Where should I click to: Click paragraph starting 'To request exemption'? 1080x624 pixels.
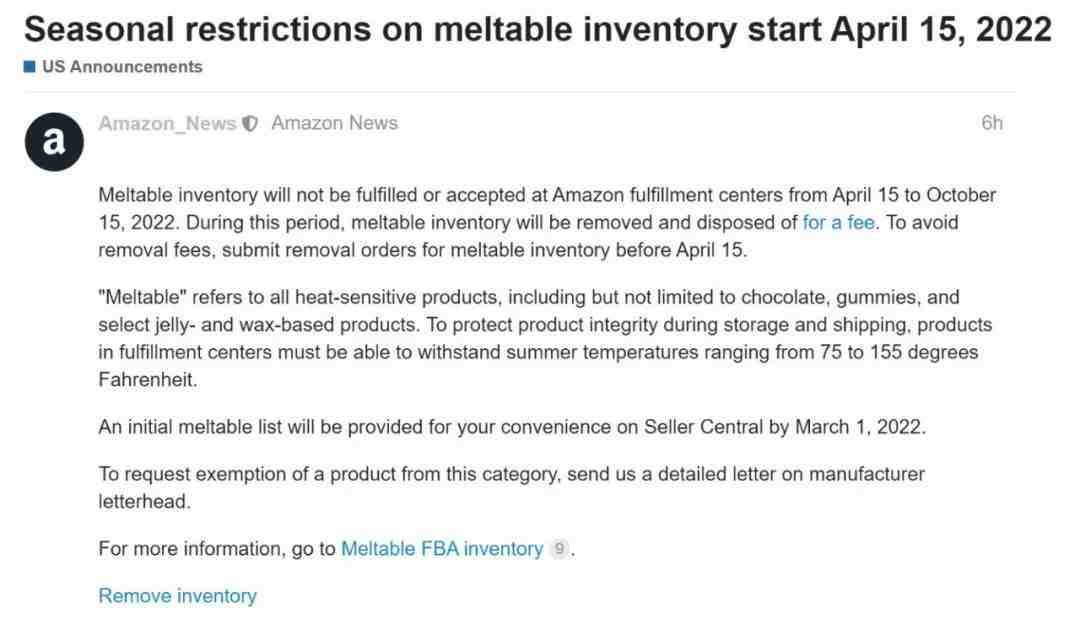[511, 488]
